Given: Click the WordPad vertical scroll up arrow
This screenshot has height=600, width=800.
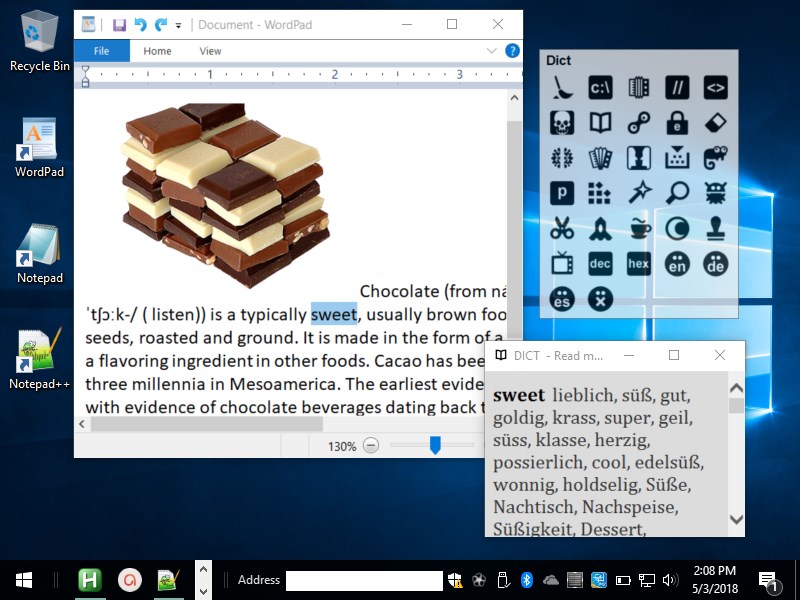Looking at the screenshot, I should coord(514,97).
